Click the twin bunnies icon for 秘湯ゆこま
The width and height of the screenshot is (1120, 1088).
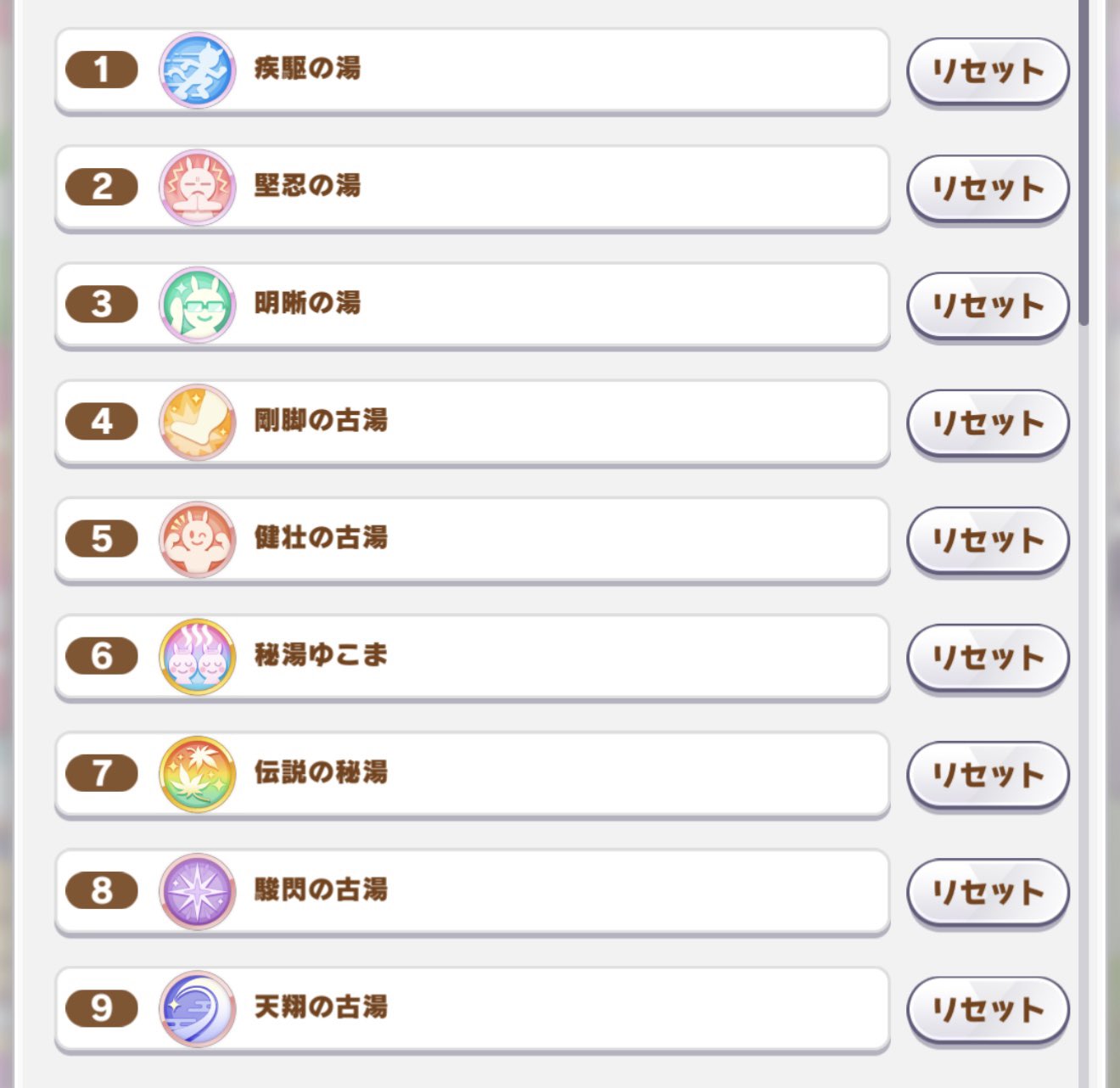[197, 656]
